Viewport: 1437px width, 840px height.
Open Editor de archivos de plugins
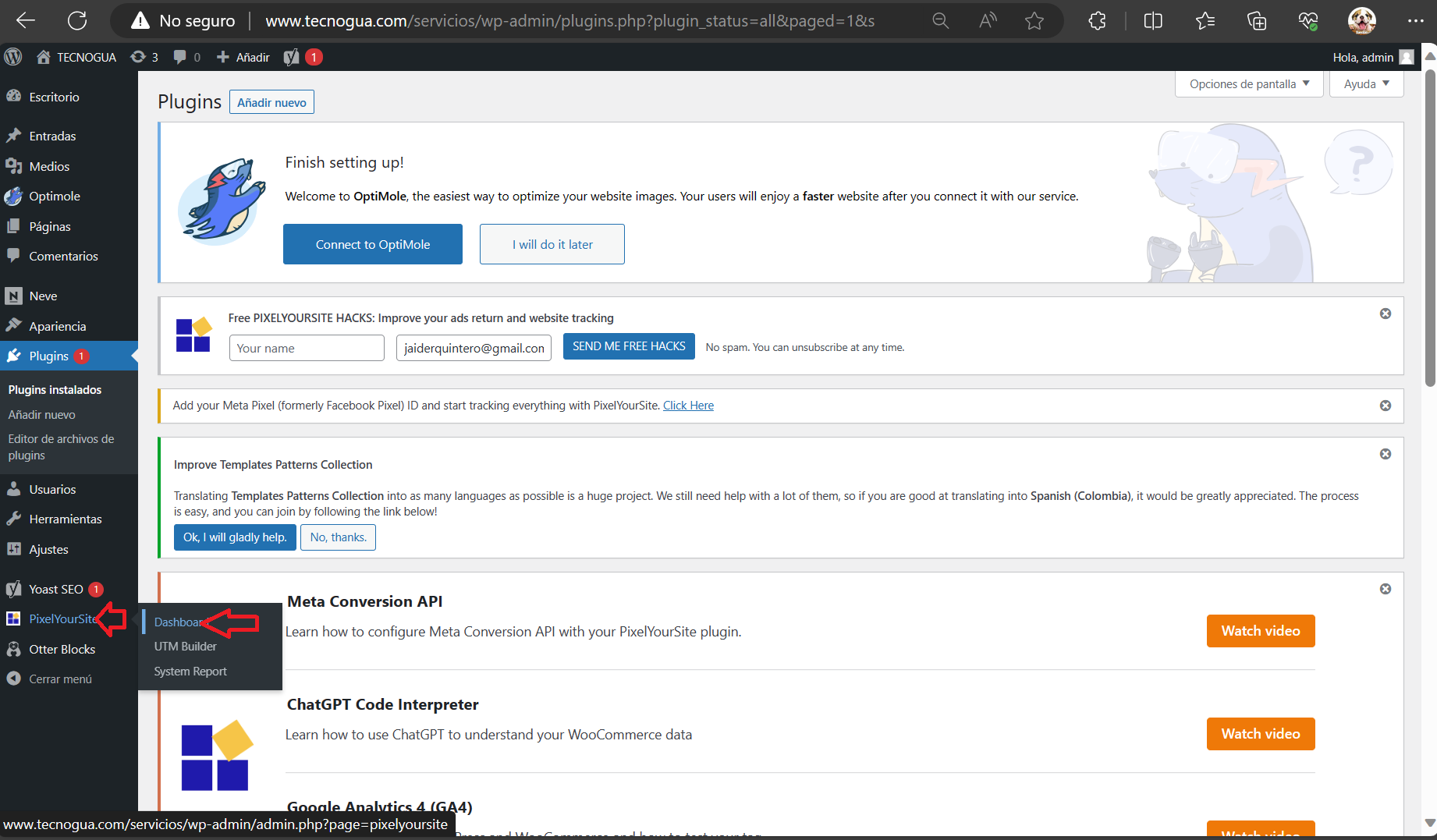click(61, 447)
